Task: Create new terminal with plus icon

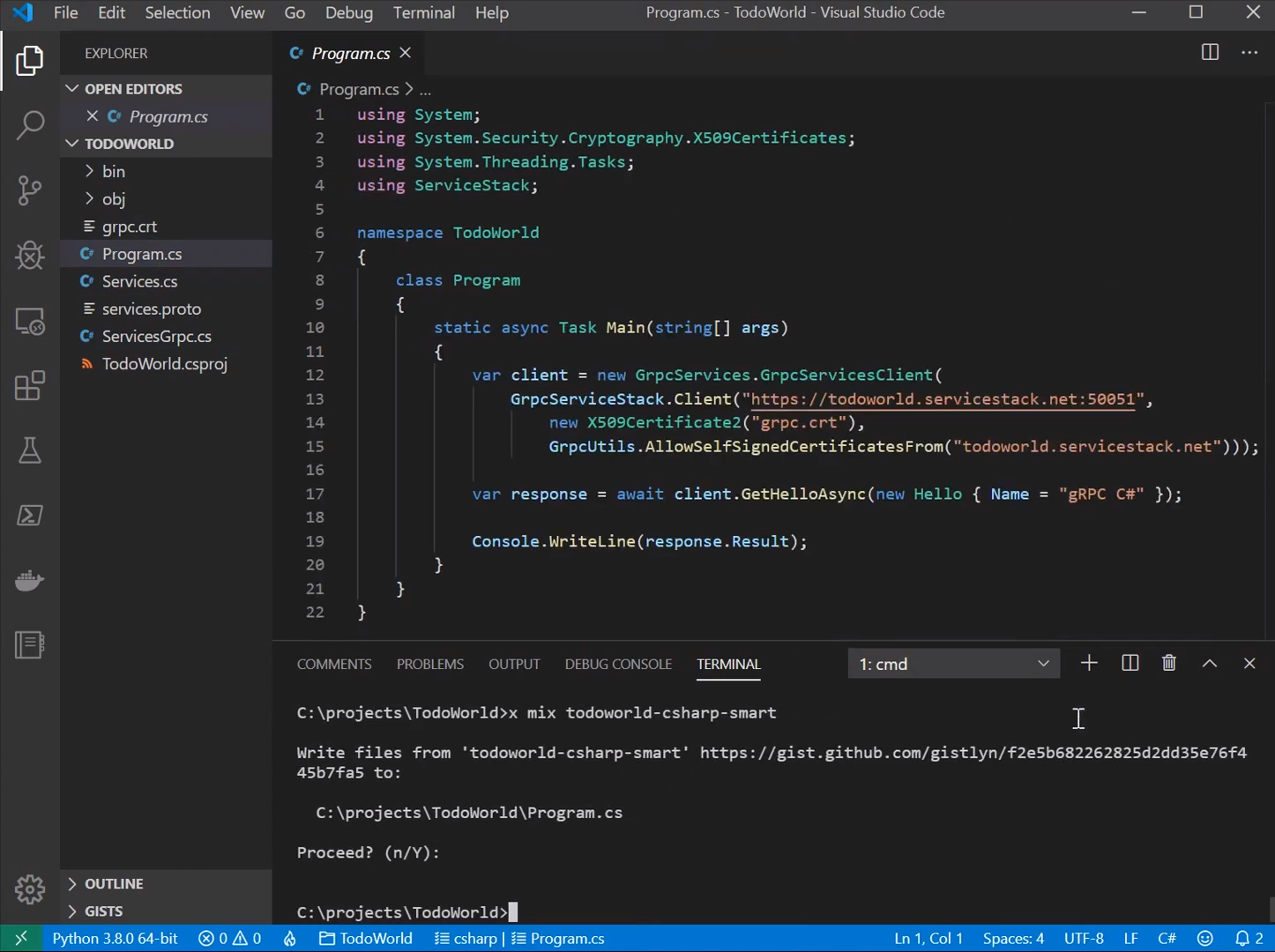Action: click(x=1089, y=664)
